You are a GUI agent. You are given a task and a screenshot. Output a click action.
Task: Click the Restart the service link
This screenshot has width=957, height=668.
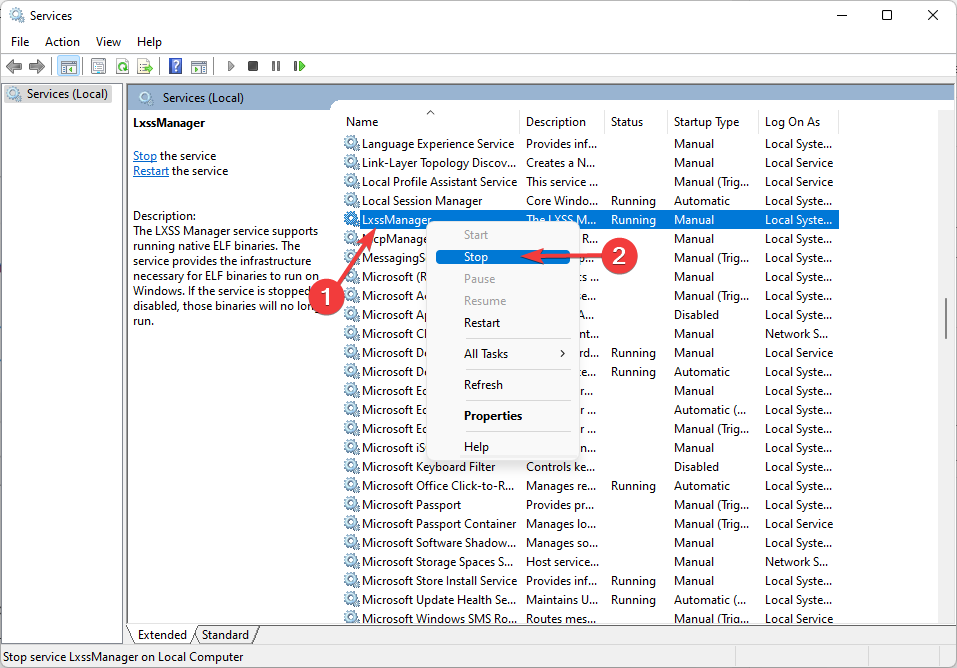(150, 170)
